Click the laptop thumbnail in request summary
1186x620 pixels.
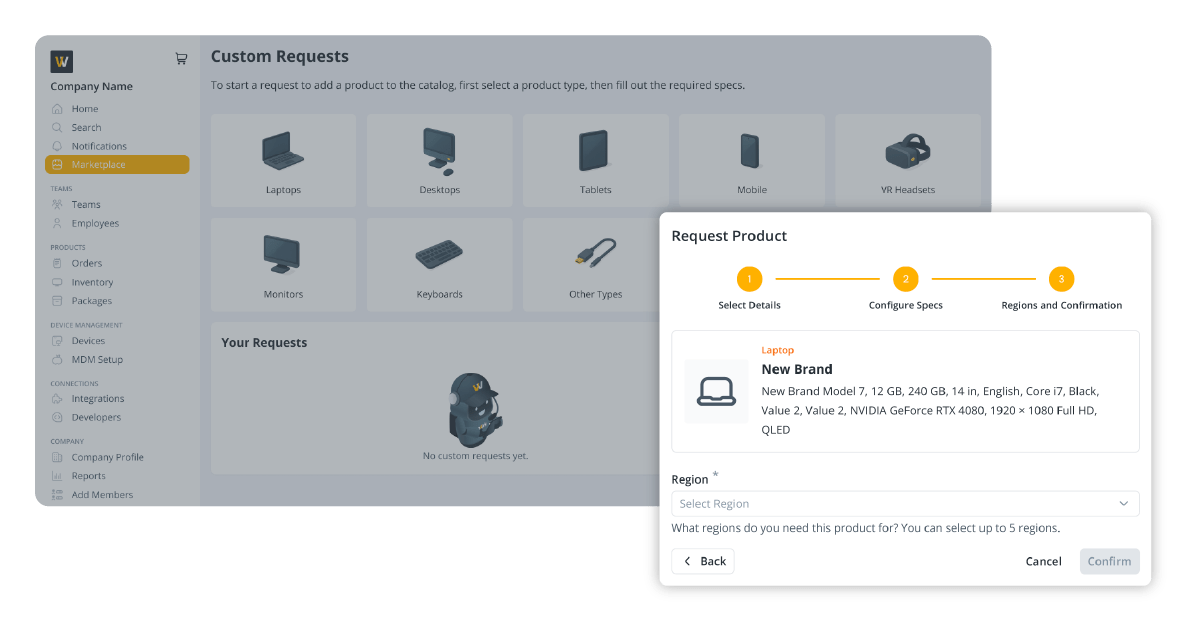pos(716,391)
